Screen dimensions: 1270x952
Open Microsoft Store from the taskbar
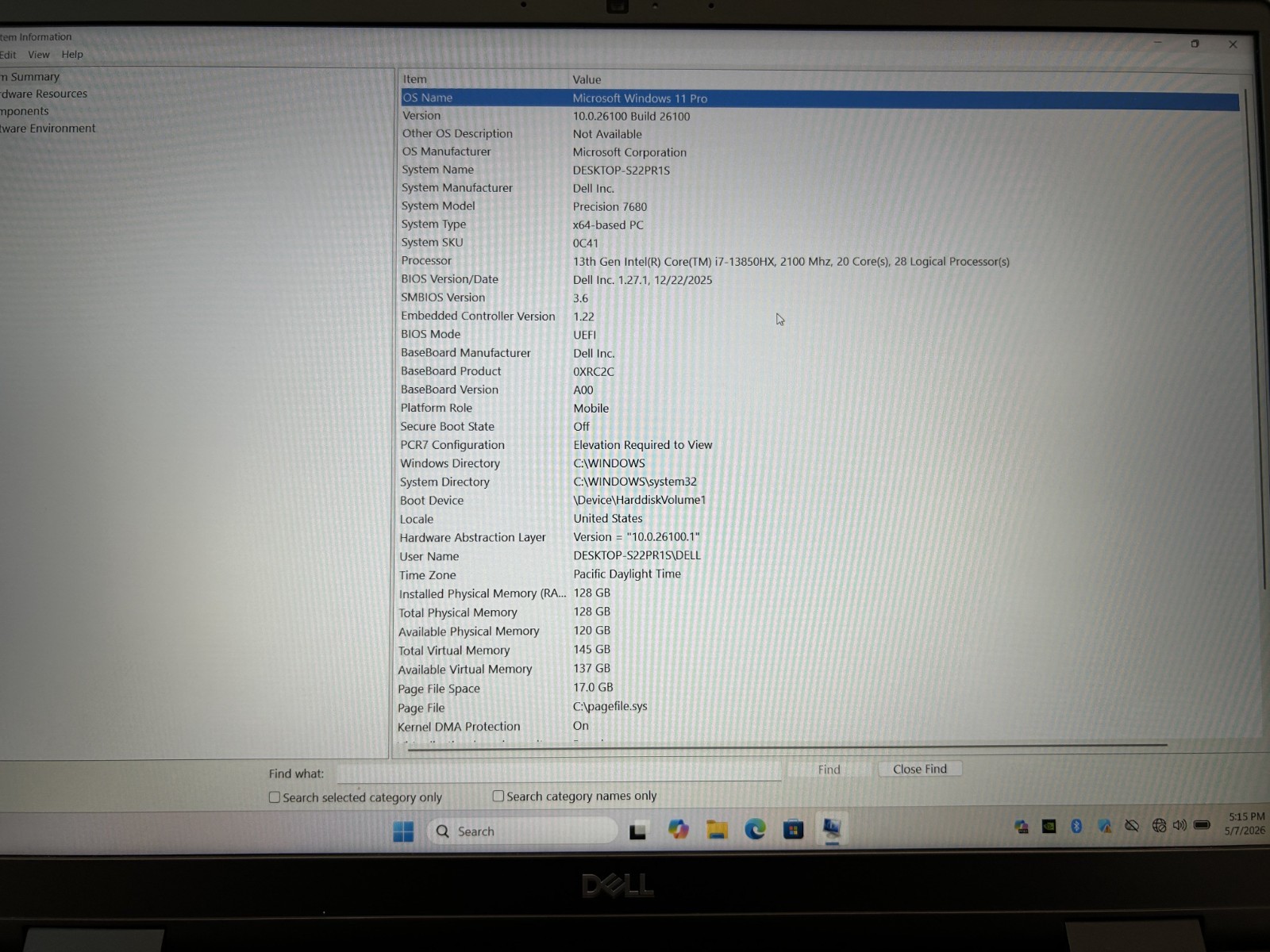tap(793, 830)
